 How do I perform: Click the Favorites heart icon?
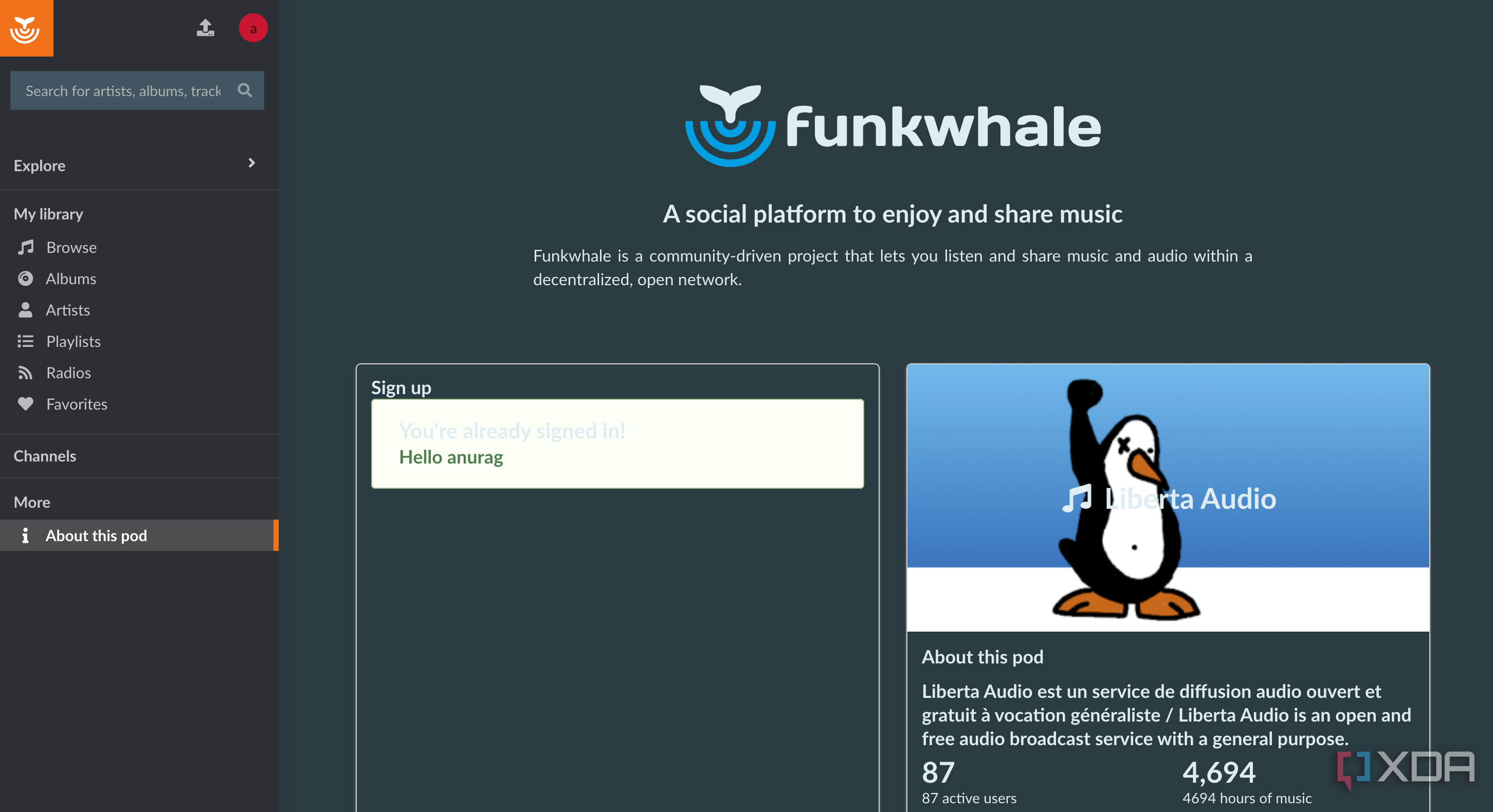coord(26,403)
